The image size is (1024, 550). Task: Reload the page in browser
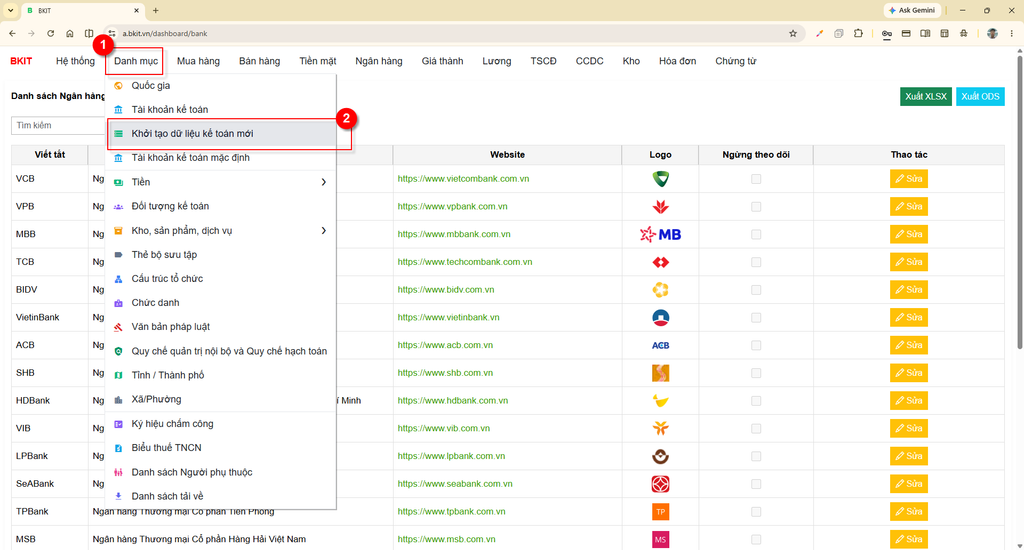click(50, 33)
